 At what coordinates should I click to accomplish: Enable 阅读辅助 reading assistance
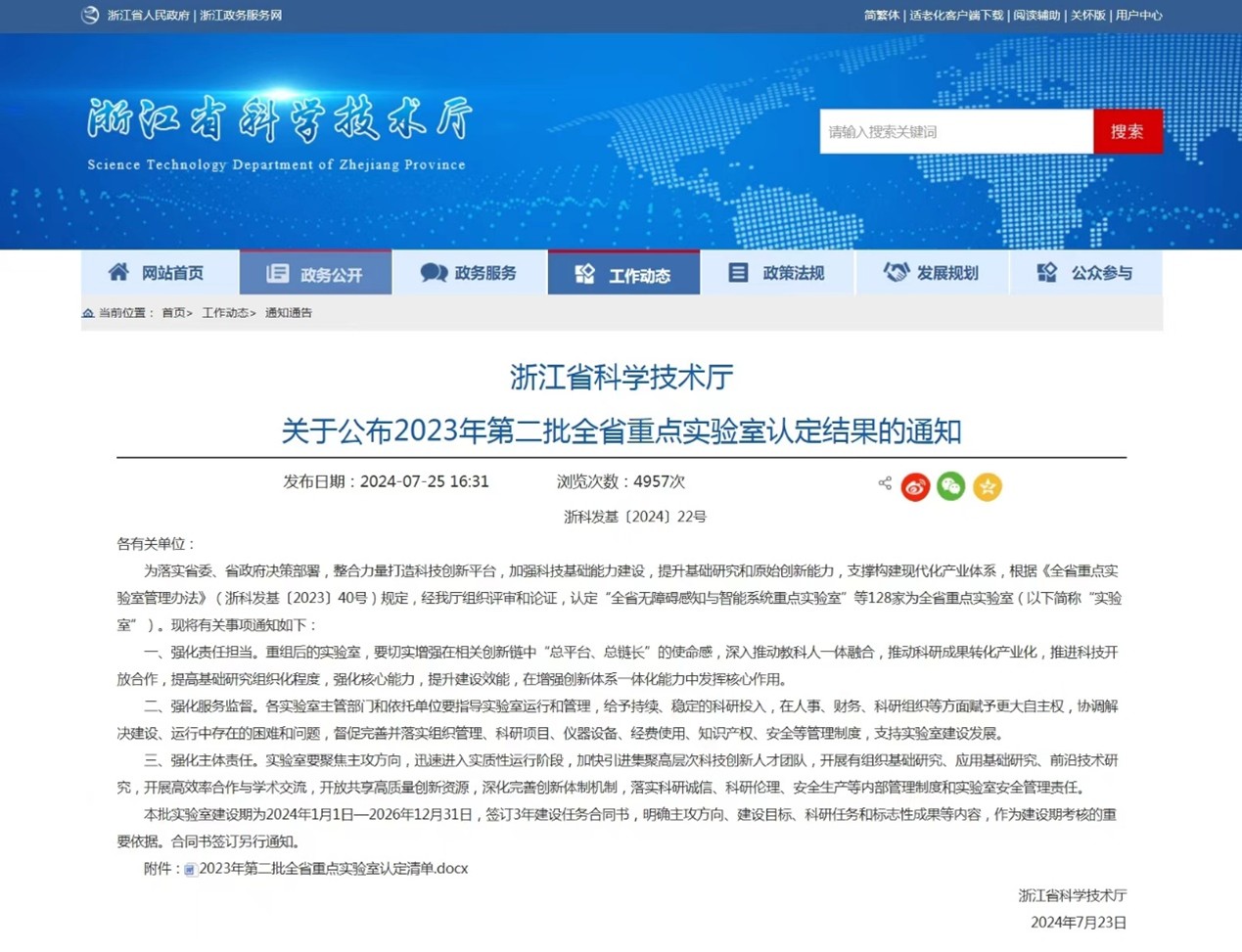point(1036,16)
